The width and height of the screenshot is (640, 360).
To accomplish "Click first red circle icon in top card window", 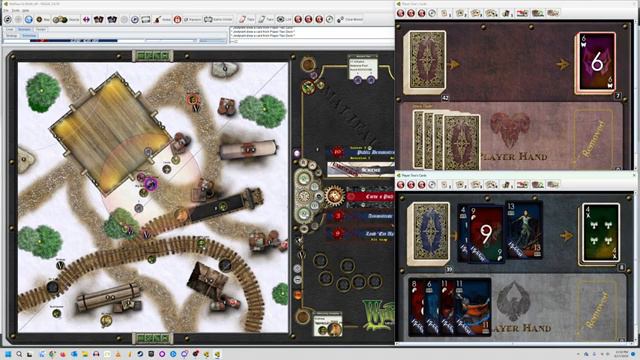I will (x=400, y=13).
